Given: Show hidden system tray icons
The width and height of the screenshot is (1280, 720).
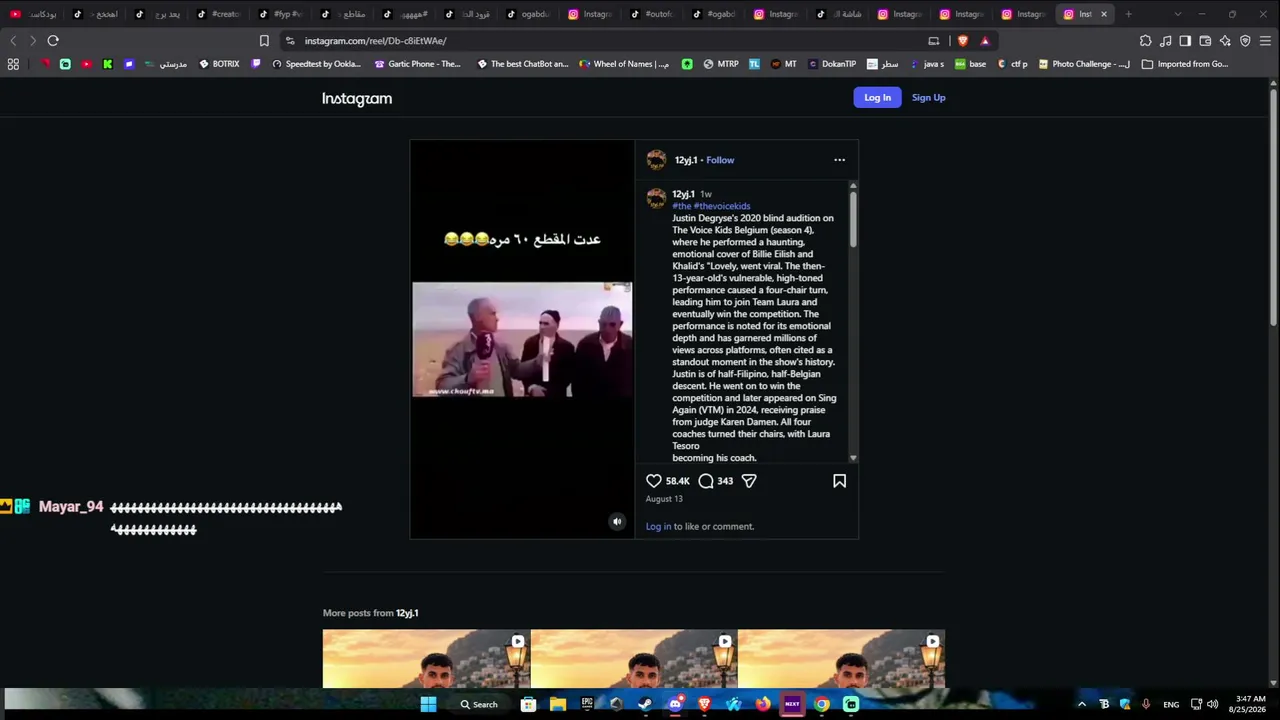Looking at the screenshot, I should pyautogui.click(x=1081, y=704).
